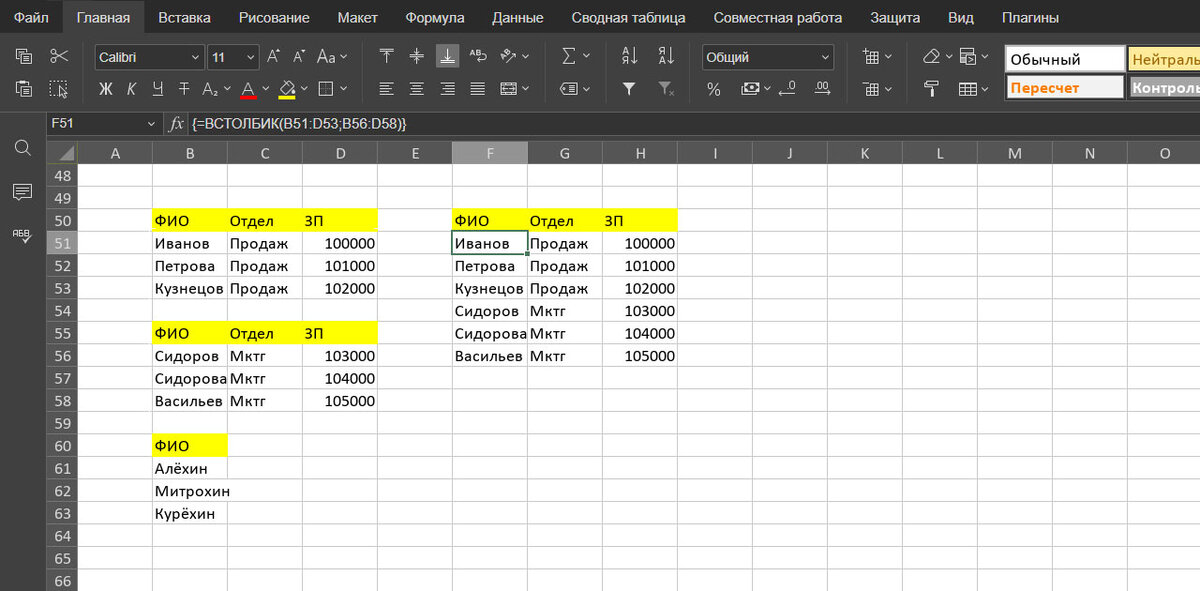The image size is (1200, 591).
Task: Open the fill color dropdown arrow
Action: coord(305,89)
